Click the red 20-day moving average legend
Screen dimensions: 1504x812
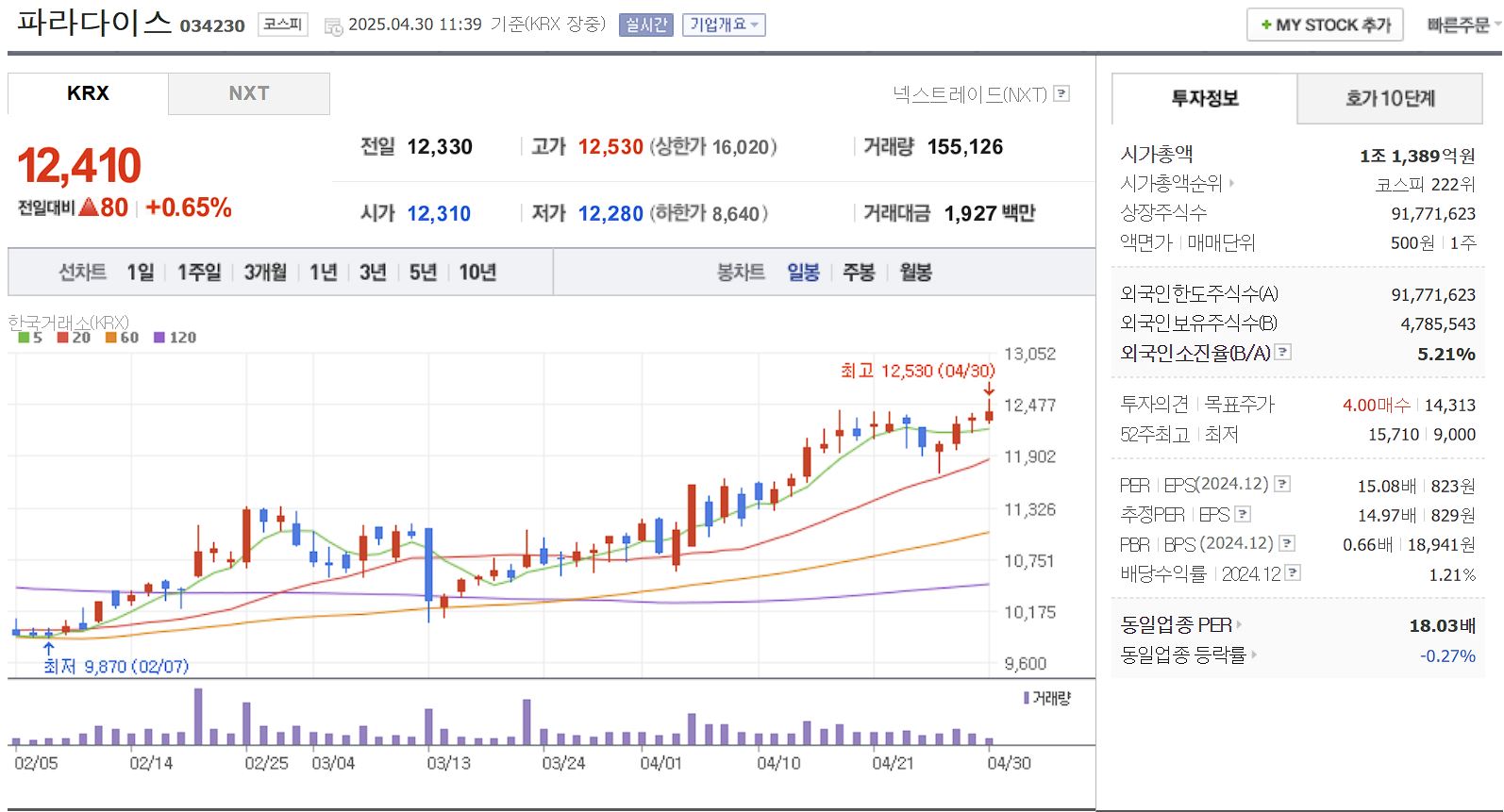74,338
